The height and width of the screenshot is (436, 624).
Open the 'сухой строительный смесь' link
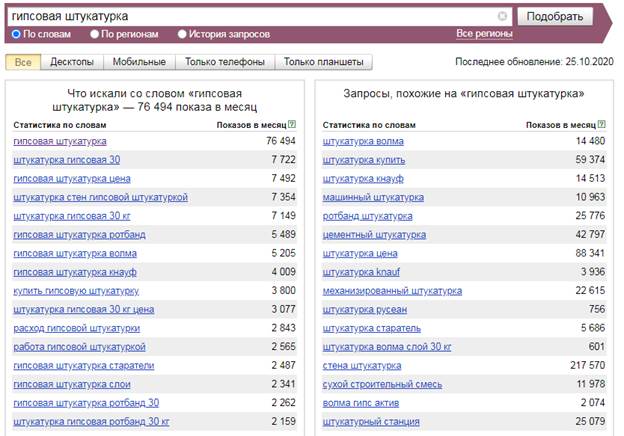click(382, 384)
